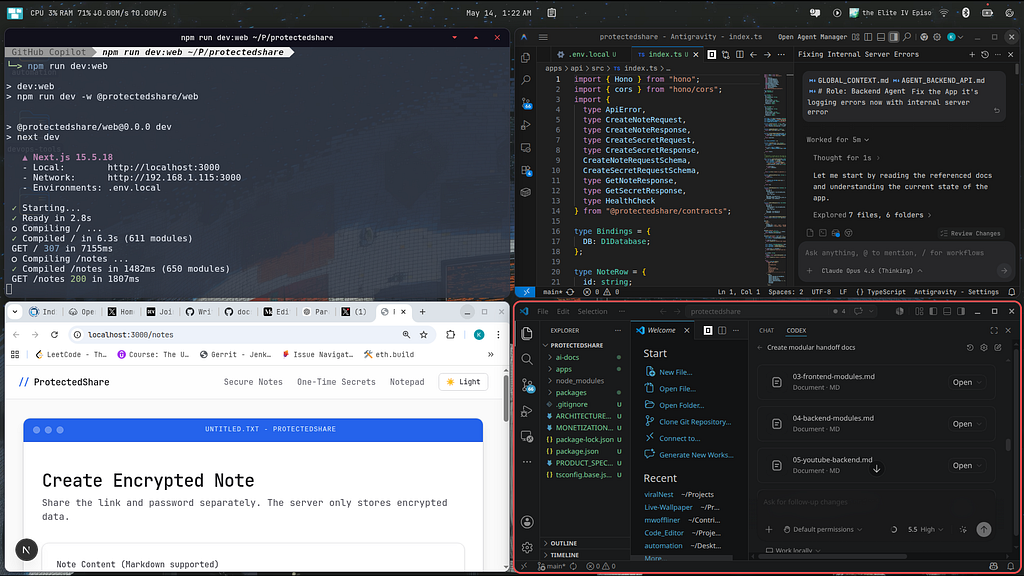The image size is (1024, 576).
Task: Open Search in the Antigravity activity bar
Action: (x=526, y=80)
